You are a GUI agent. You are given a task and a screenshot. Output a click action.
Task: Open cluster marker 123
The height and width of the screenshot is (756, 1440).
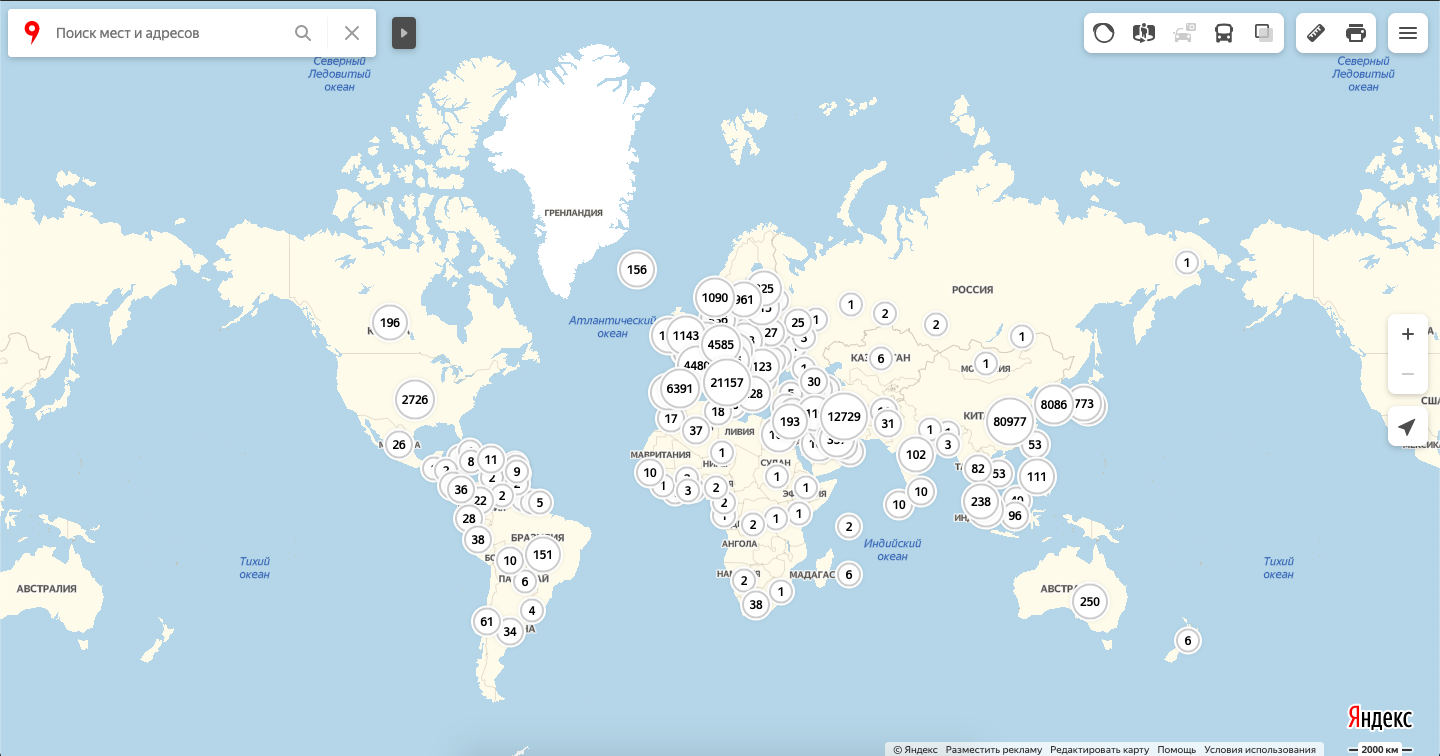tap(762, 367)
